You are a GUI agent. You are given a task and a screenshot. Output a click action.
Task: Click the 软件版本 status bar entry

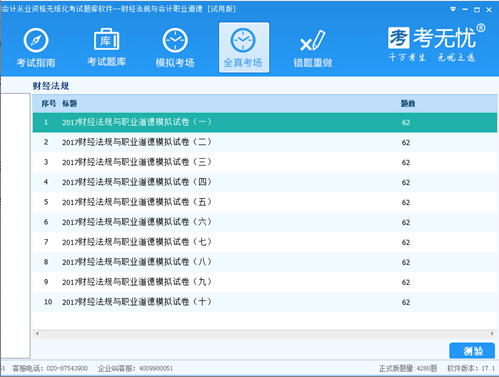click(x=471, y=368)
